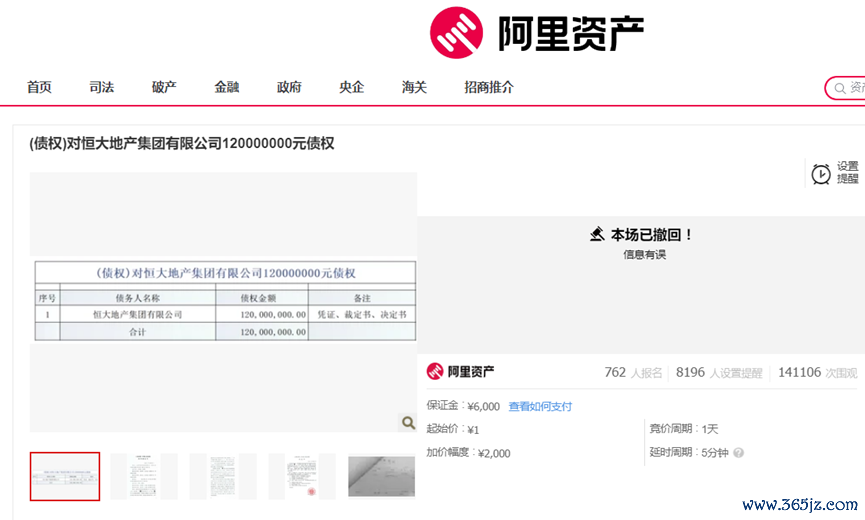Click the small 阿里资产 seller logo
Screen dimensions: 865x520
tap(435, 372)
